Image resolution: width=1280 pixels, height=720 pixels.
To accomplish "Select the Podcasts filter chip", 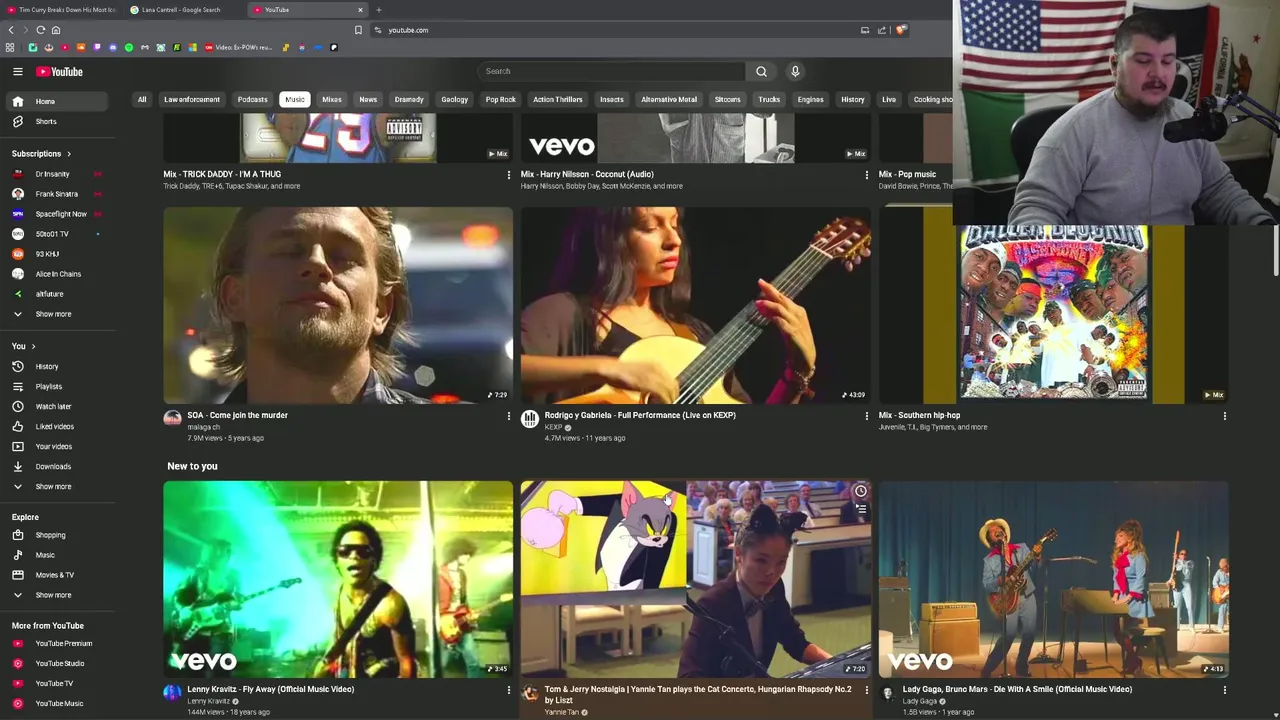I will (252, 100).
